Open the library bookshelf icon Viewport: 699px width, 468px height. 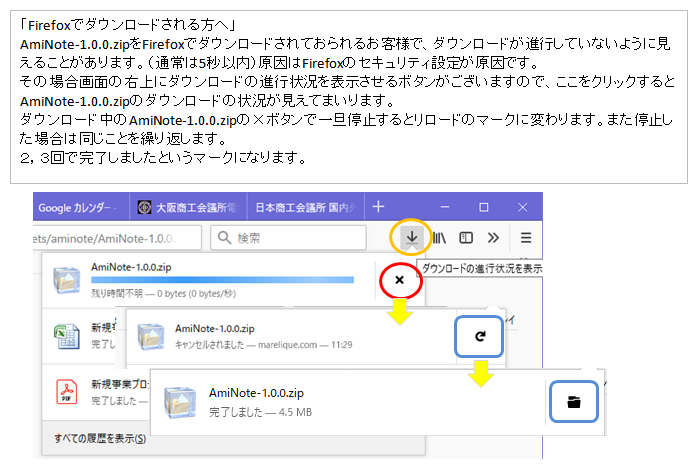[439, 238]
